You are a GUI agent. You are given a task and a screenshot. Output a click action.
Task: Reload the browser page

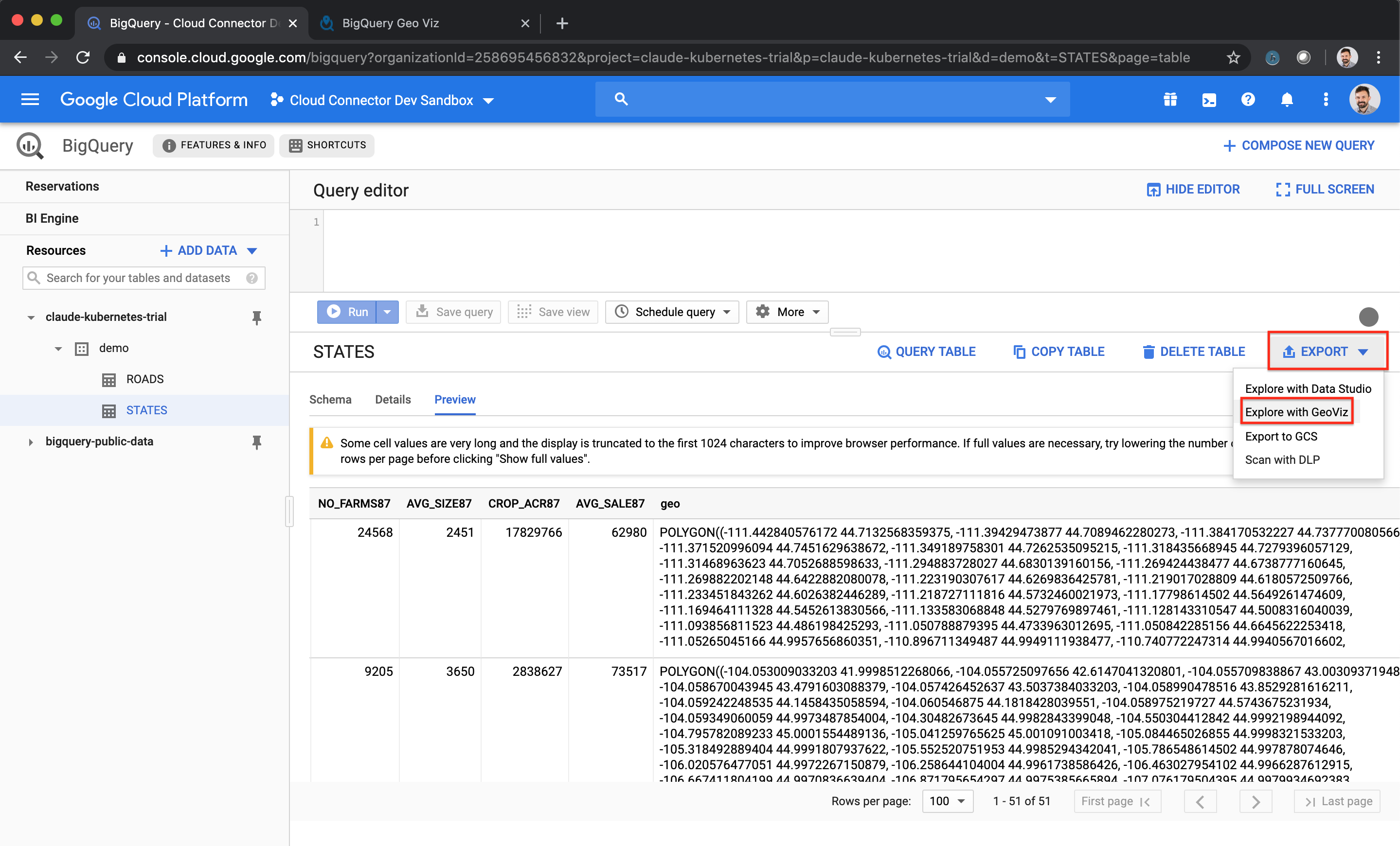point(83,57)
